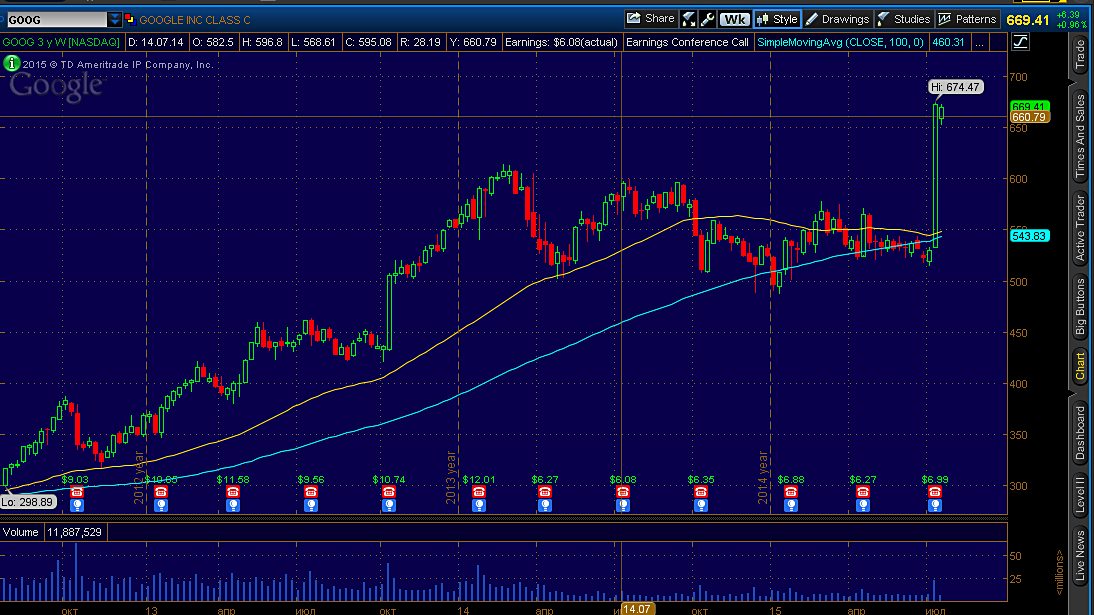Expand the '...' study overflow
The height and width of the screenshot is (615, 1094).
980,43
